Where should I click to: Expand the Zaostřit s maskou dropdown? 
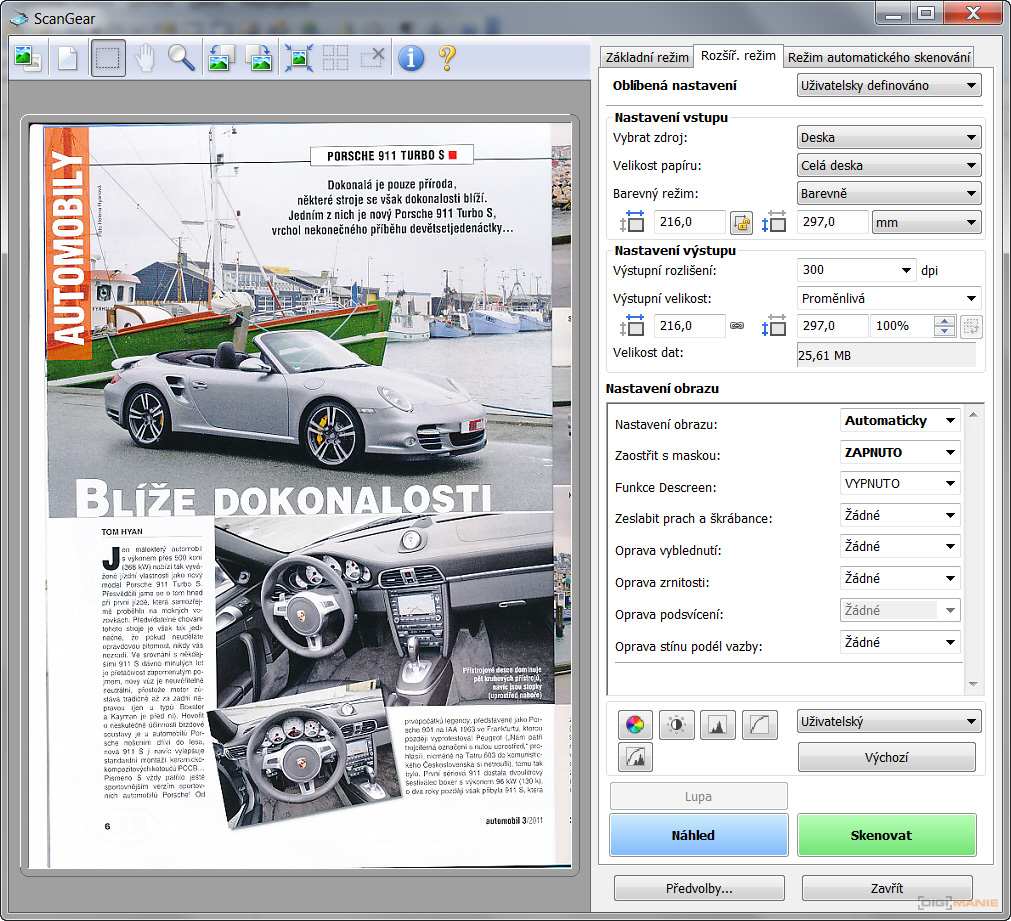click(x=900, y=453)
